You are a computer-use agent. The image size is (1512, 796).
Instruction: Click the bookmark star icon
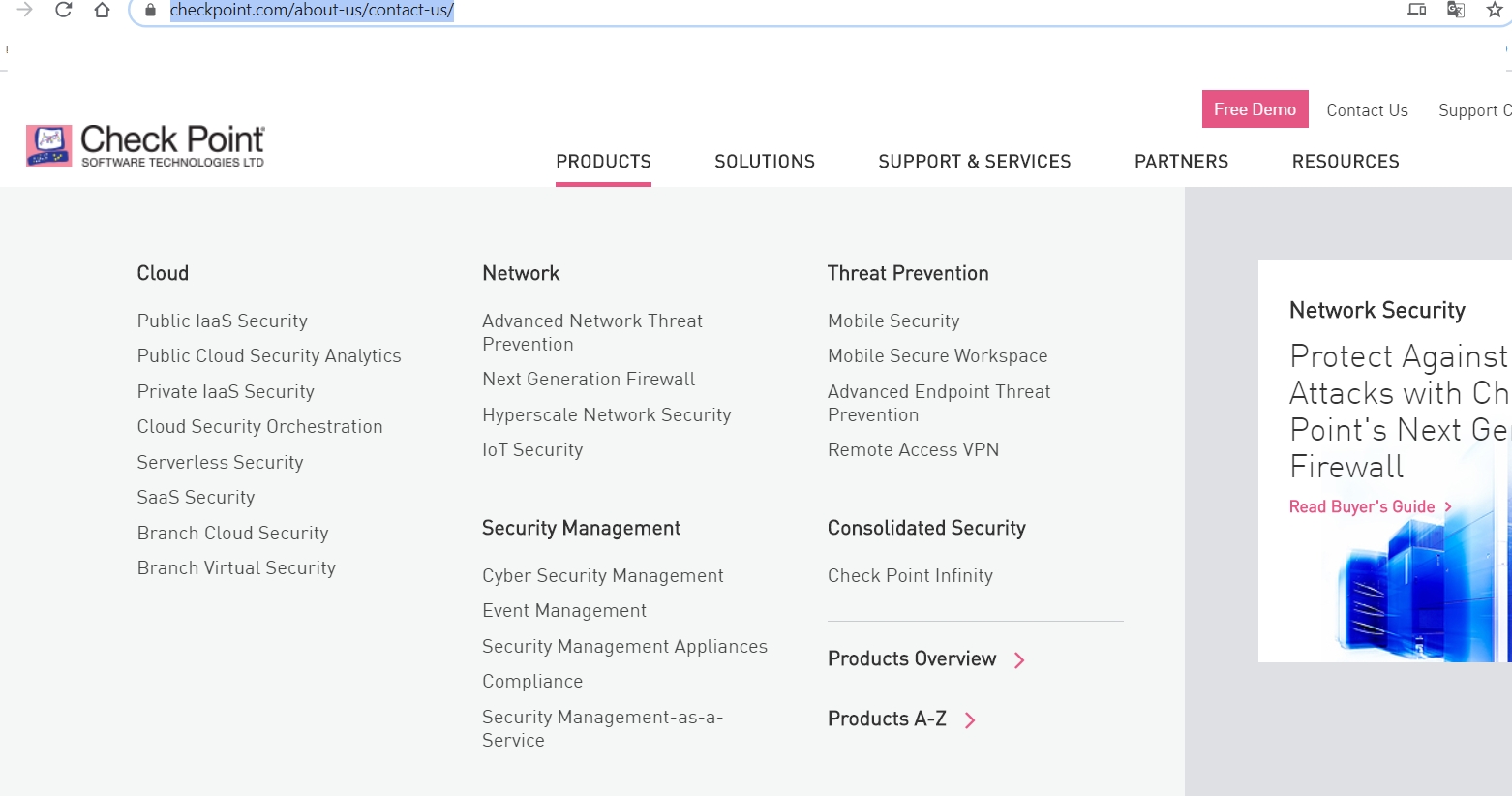pyautogui.click(x=1494, y=10)
